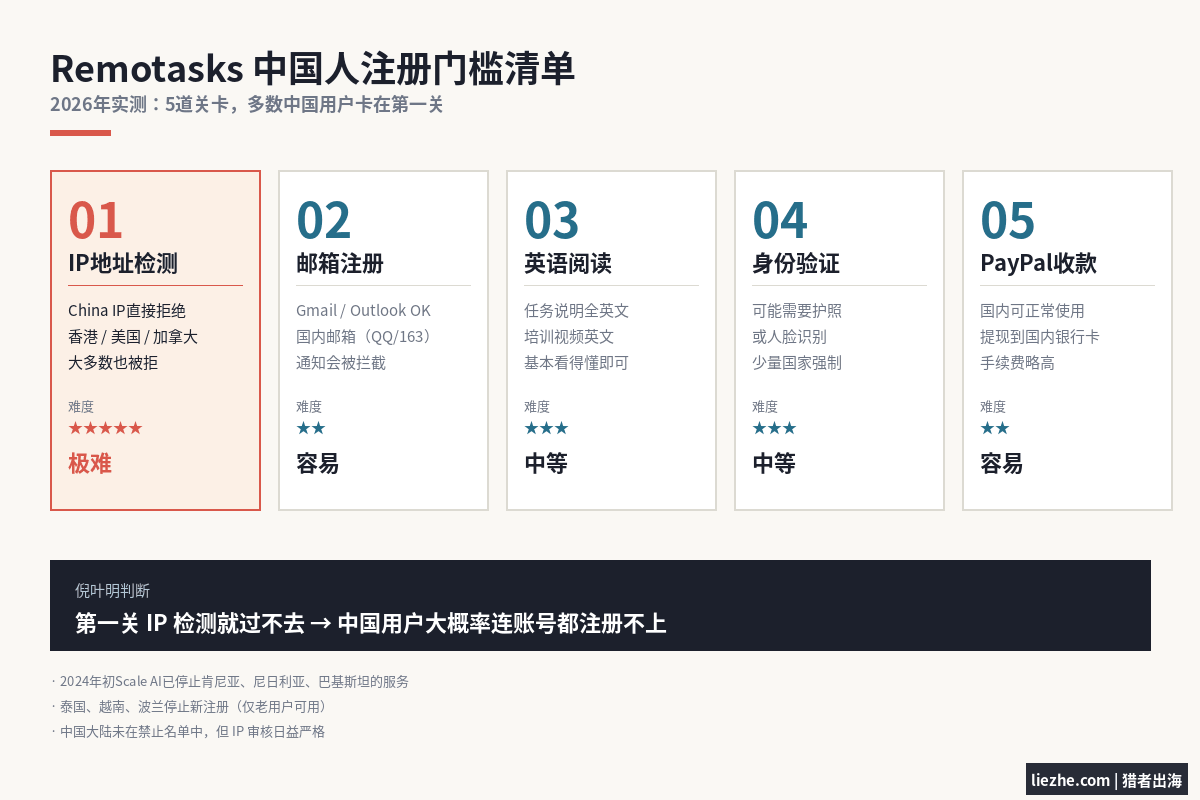Click the line 'China IP直接拒绝'
This screenshot has height=800, width=1200.
[x=127, y=311]
